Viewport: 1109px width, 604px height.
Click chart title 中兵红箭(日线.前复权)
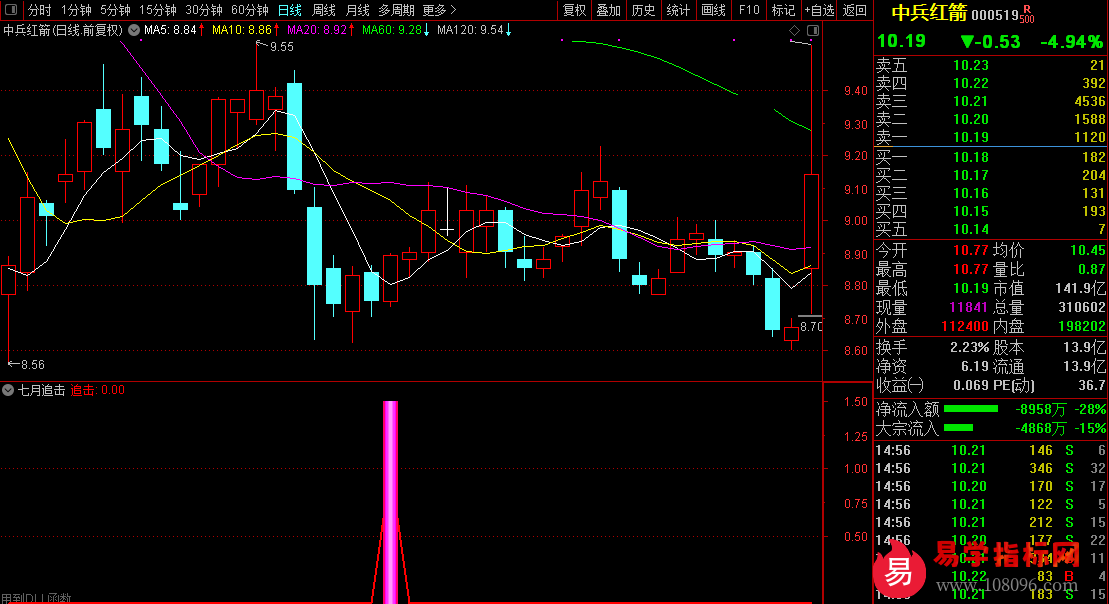[x=63, y=30]
